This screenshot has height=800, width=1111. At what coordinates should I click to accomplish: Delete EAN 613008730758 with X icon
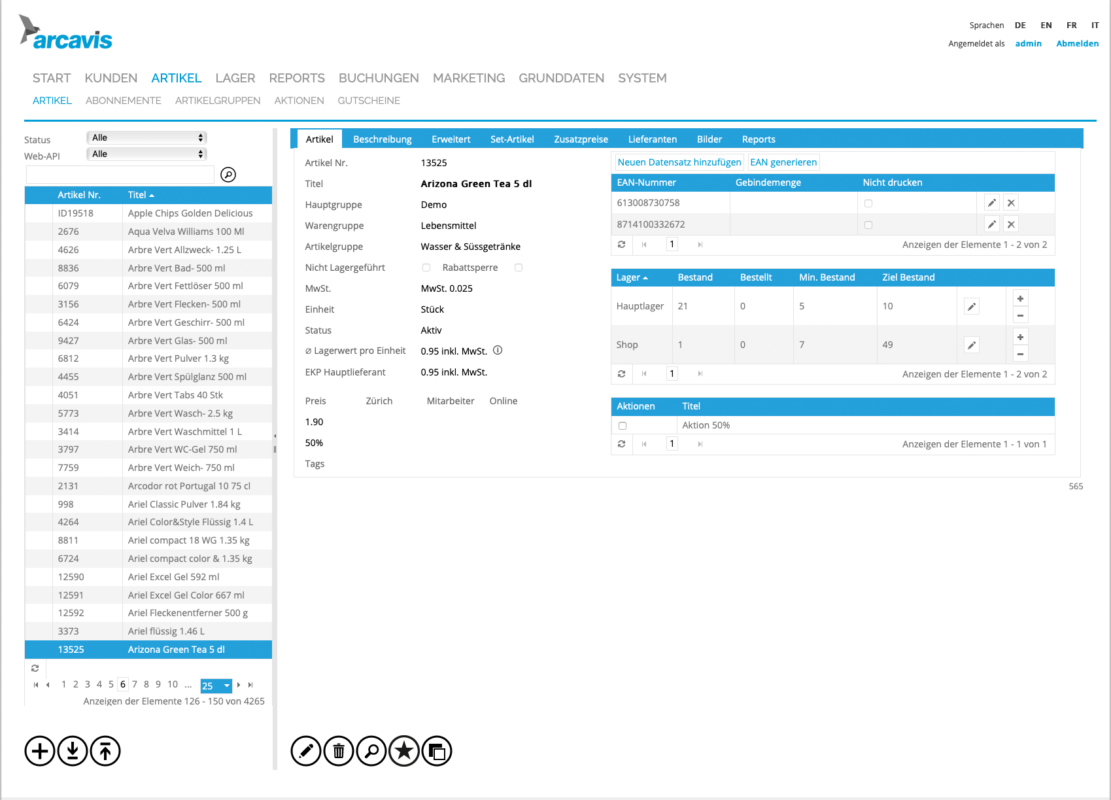click(x=1011, y=203)
